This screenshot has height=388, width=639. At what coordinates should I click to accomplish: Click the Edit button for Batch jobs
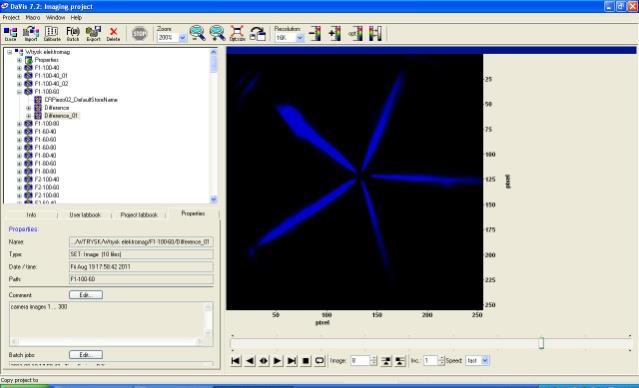click(86, 355)
